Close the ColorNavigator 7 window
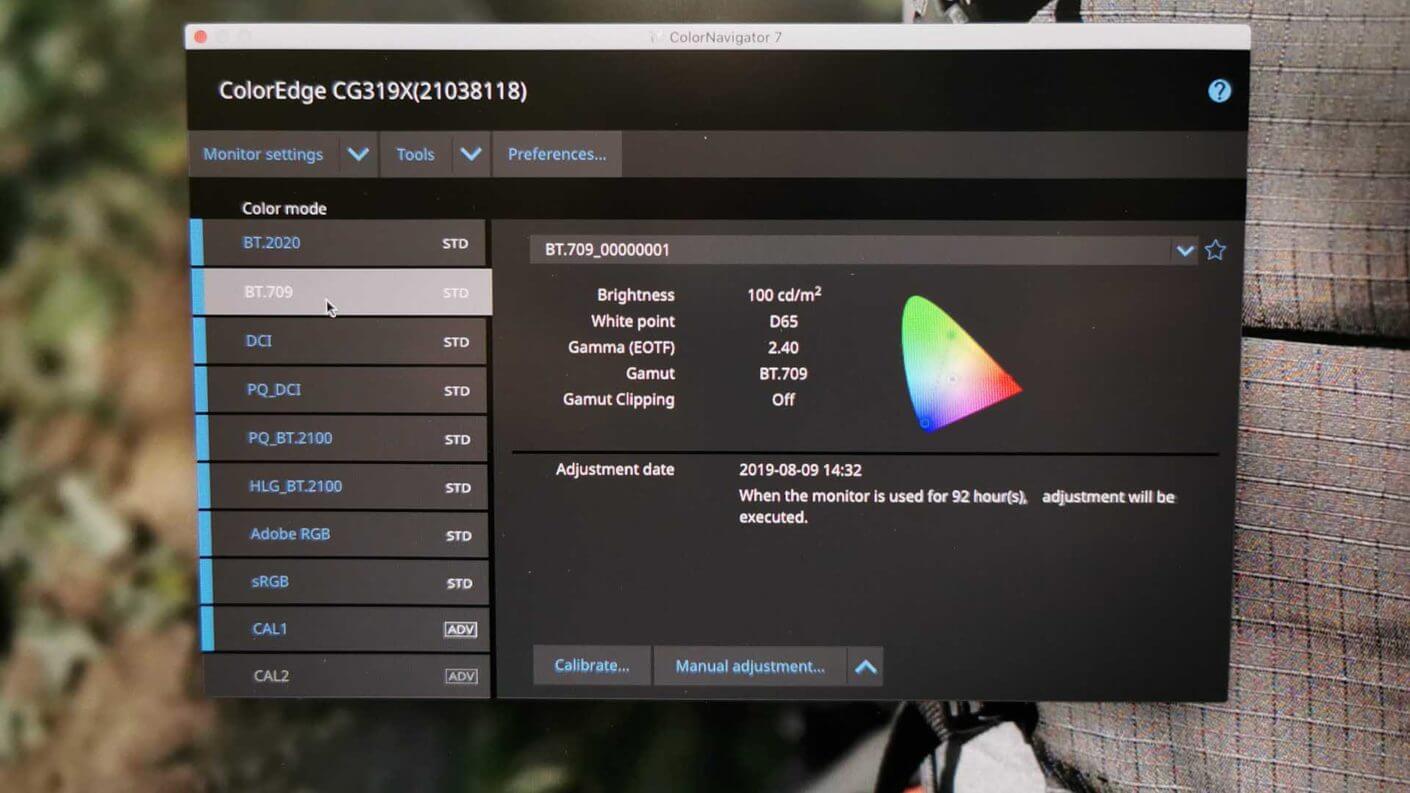This screenshot has height=793, width=1410. coord(200,37)
